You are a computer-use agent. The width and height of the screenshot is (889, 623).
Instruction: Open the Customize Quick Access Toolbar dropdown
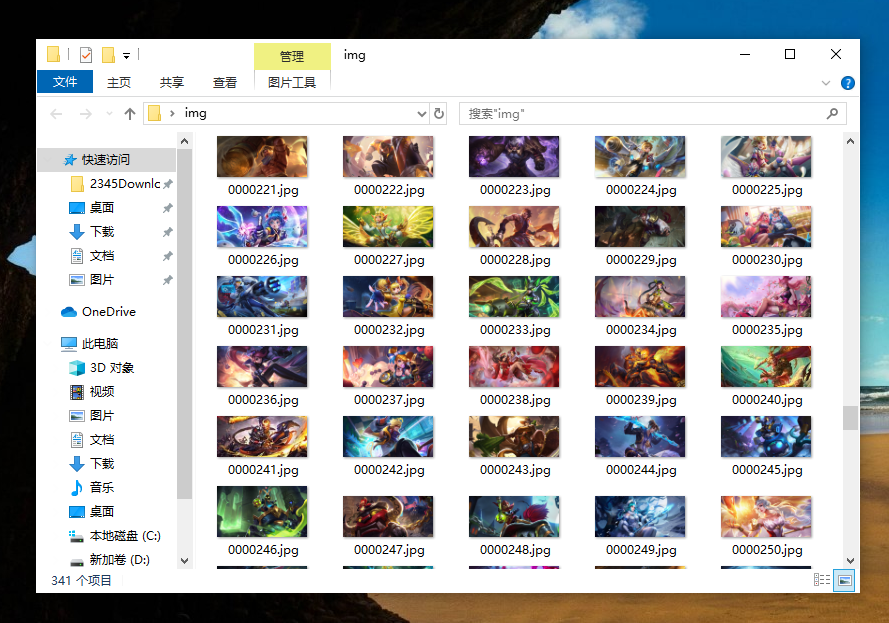(126, 56)
